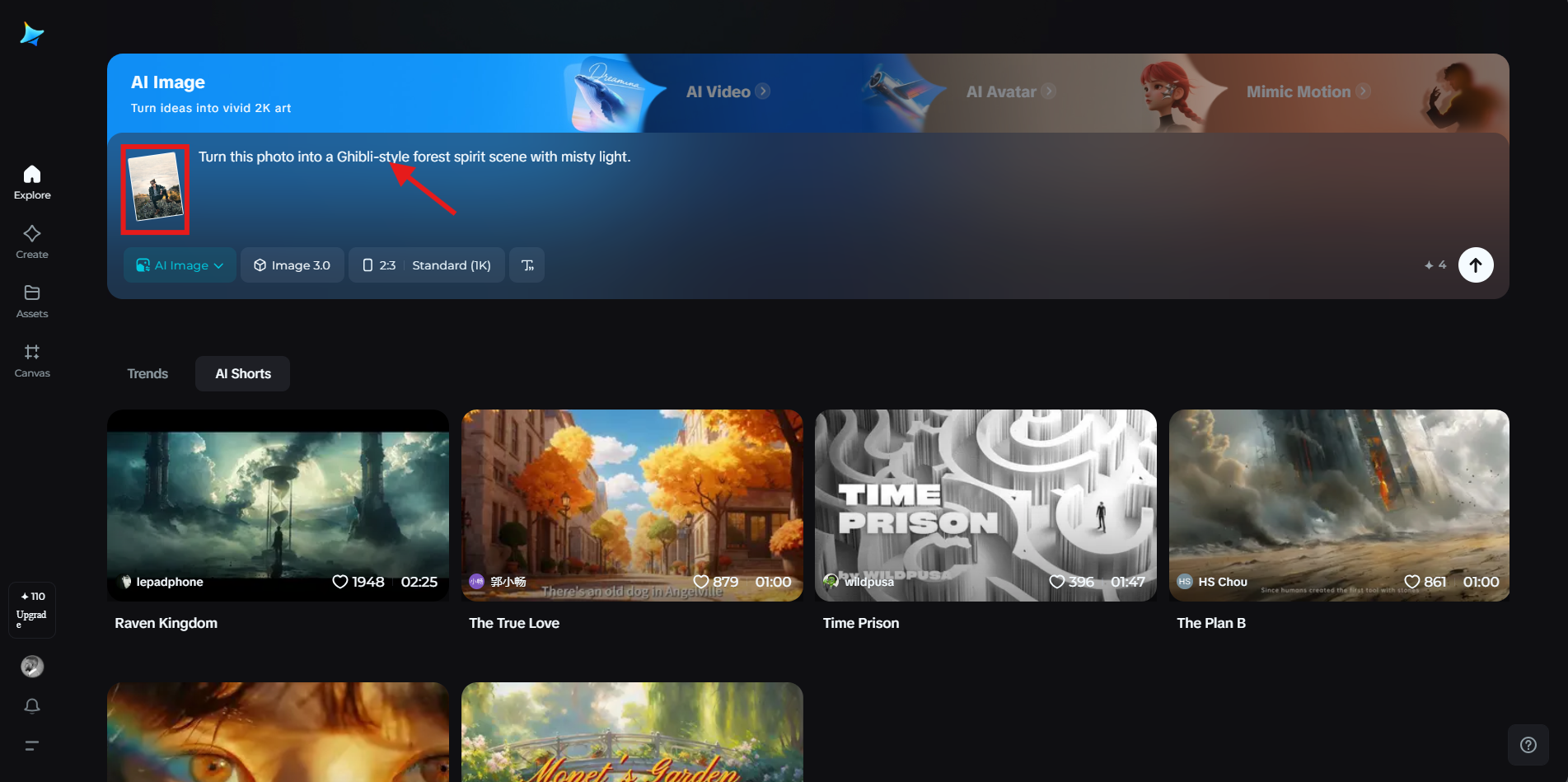Submit the prompt with the up arrow

click(1476, 265)
